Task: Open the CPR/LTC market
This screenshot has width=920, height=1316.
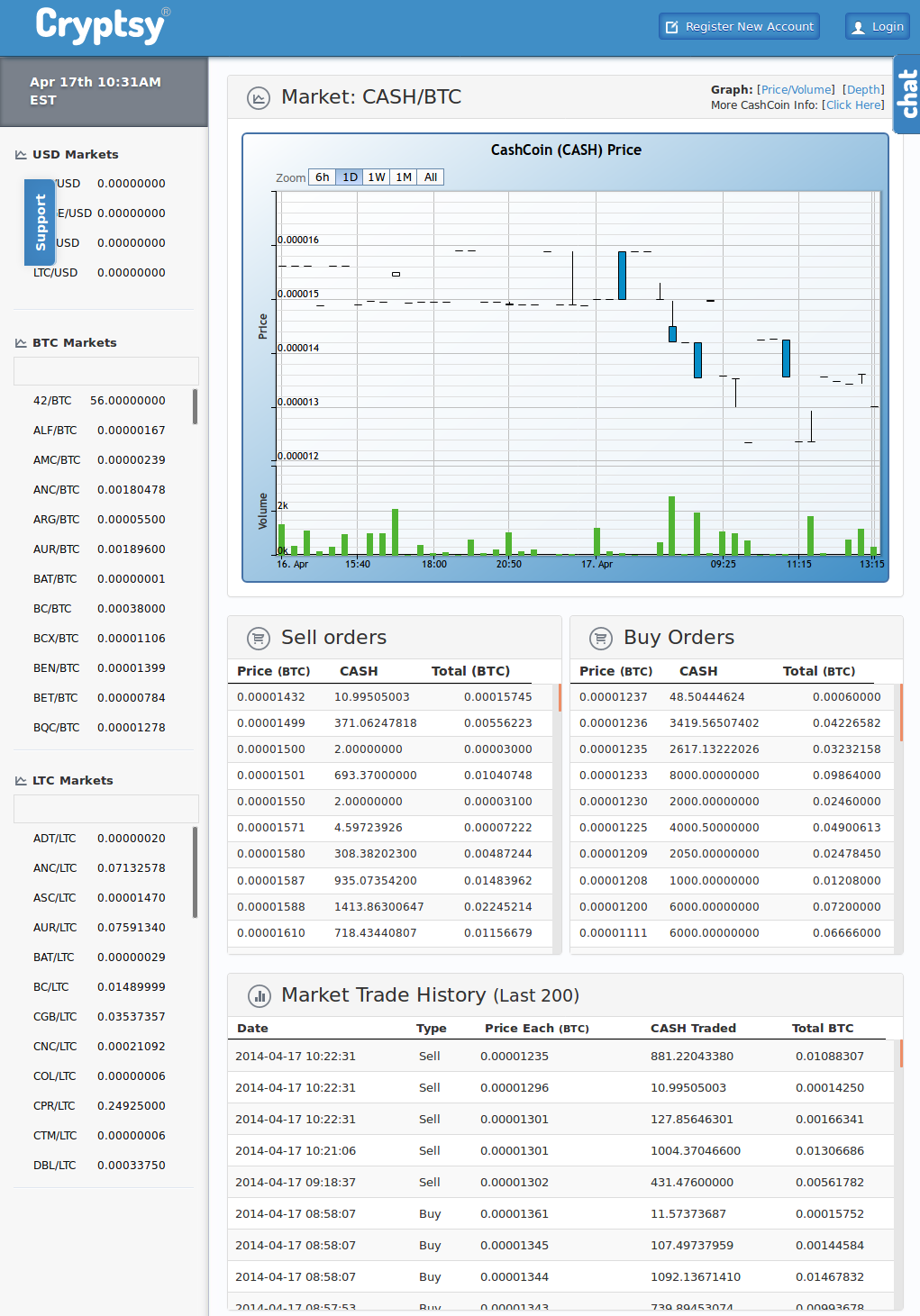Action: point(99,1106)
